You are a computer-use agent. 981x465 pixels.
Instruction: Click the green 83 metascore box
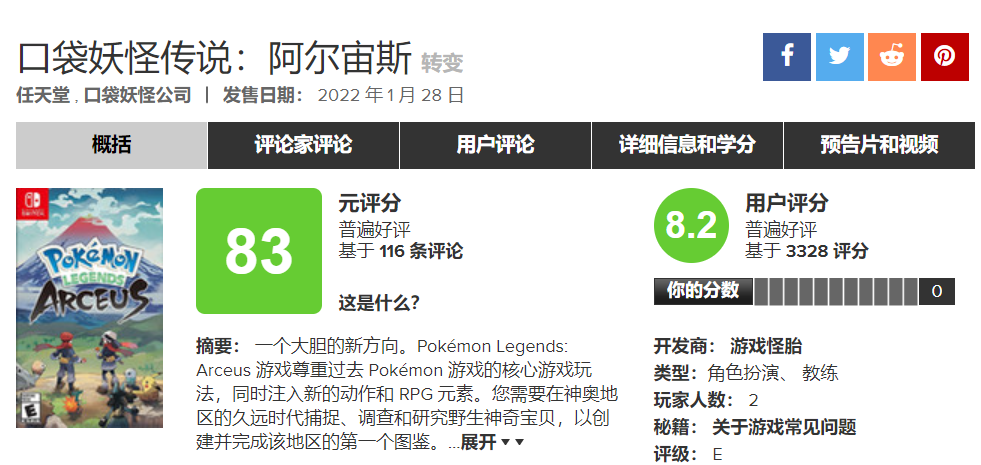point(259,251)
